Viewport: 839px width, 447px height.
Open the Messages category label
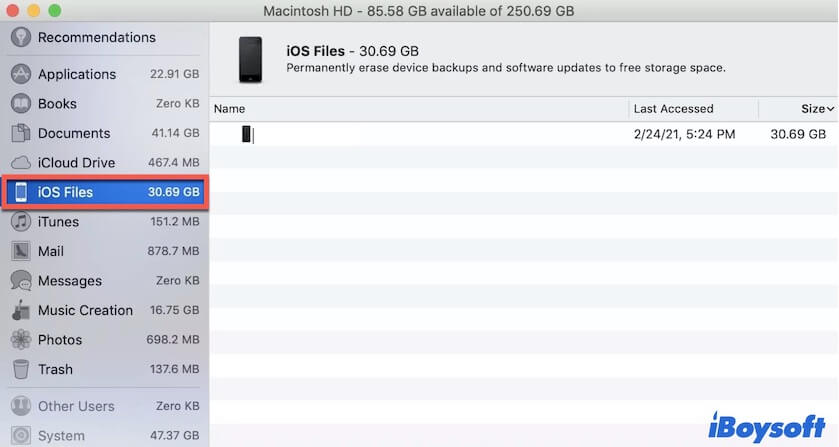click(x=70, y=281)
